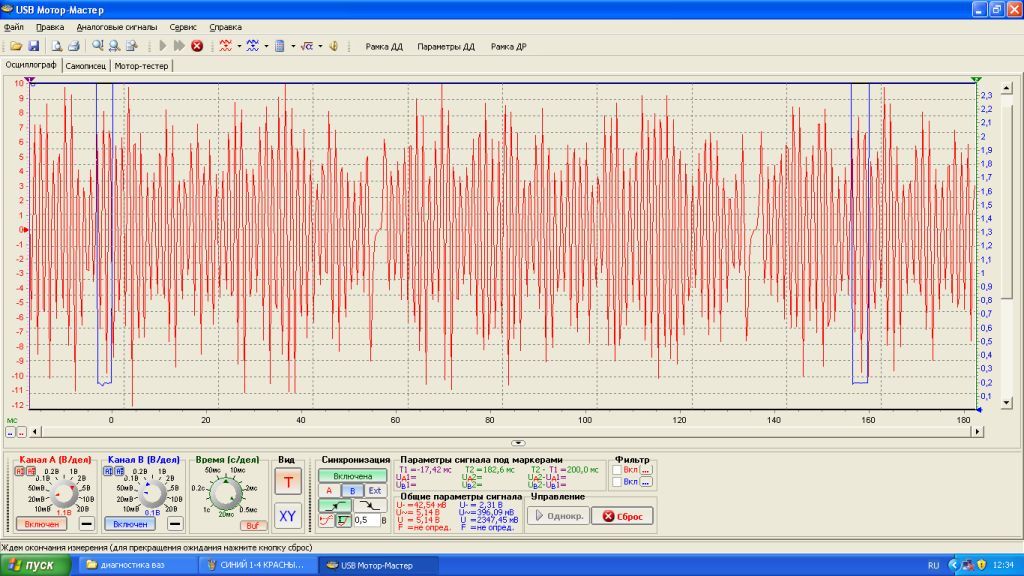Image resolution: width=1024 pixels, height=576 pixels.
Task: Switch view to XY mode
Action: coord(287,516)
